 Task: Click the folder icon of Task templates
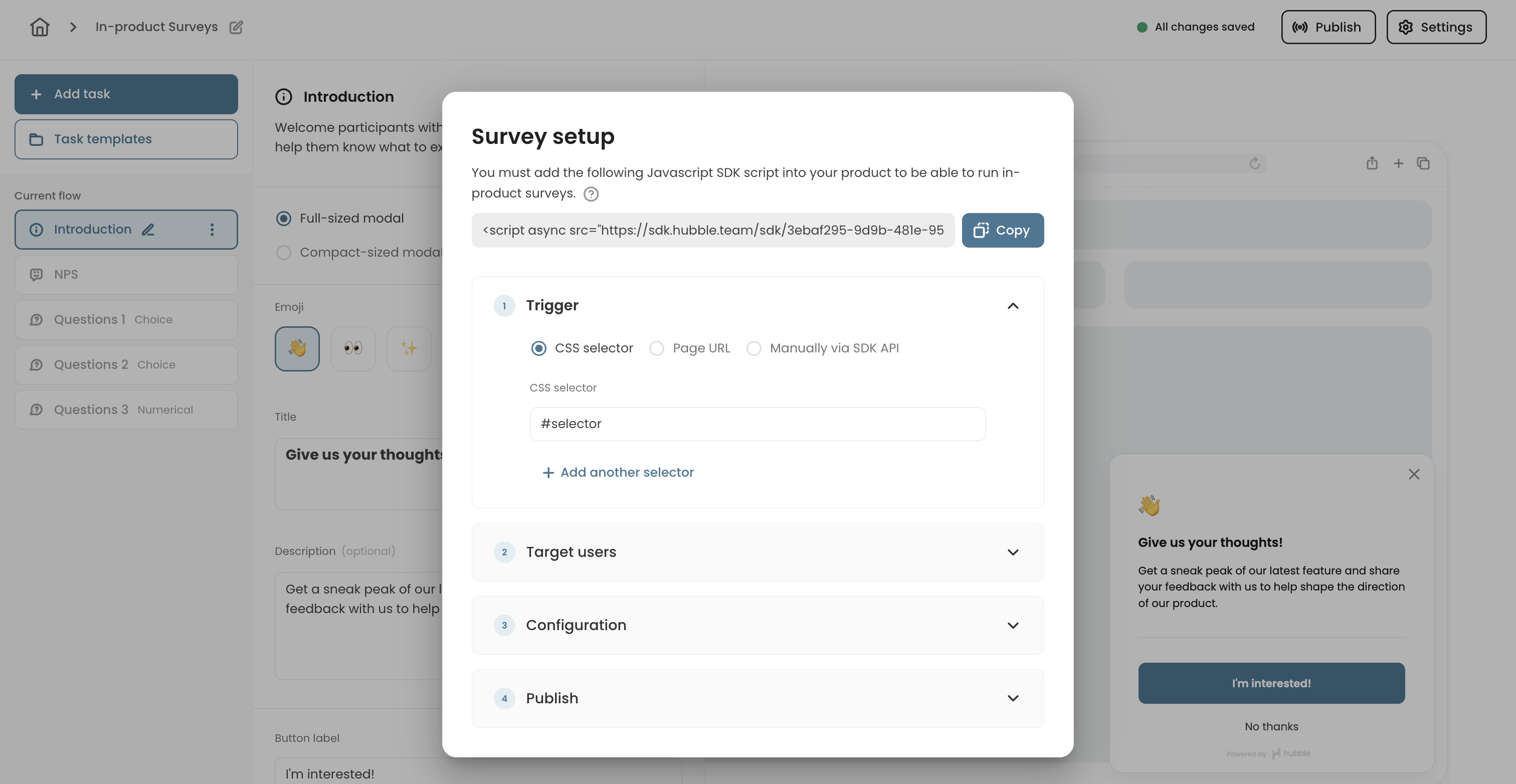(x=37, y=139)
